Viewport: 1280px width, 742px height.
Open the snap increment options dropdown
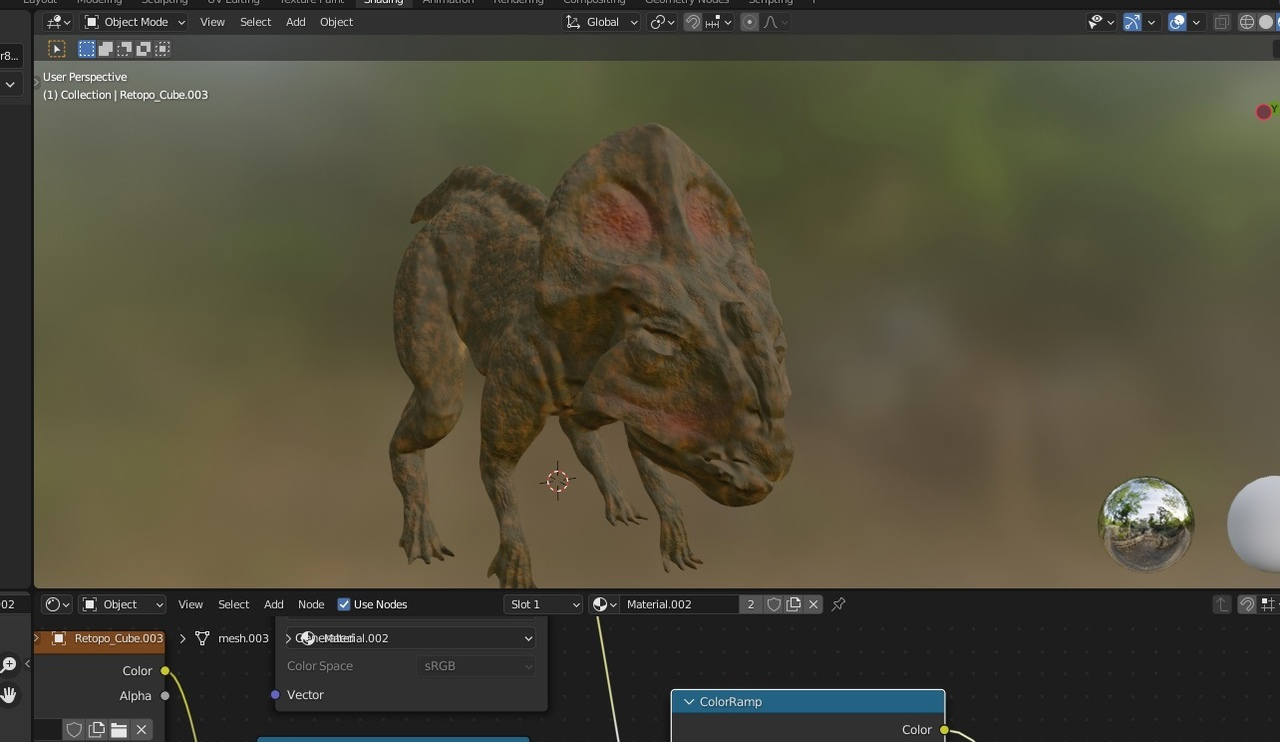(x=718, y=22)
